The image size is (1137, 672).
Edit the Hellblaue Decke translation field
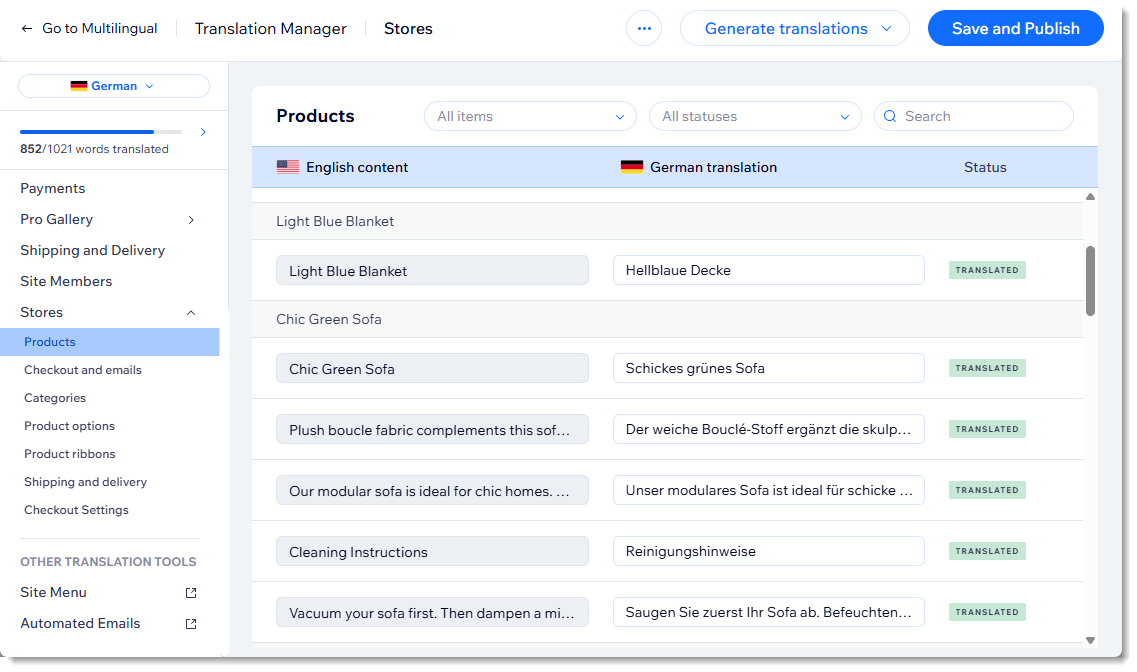769,270
